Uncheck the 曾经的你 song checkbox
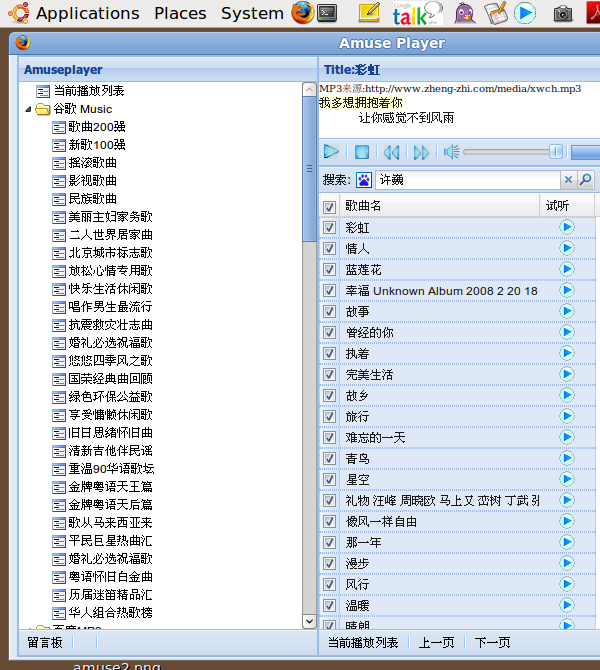The height and width of the screenshot is (670, 600). [x=329, y=332]
